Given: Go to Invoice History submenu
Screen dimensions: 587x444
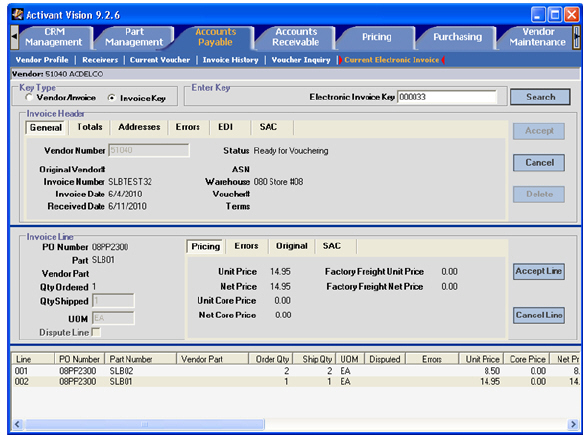Looking at the screenshot, I should (x=231, y=60).
